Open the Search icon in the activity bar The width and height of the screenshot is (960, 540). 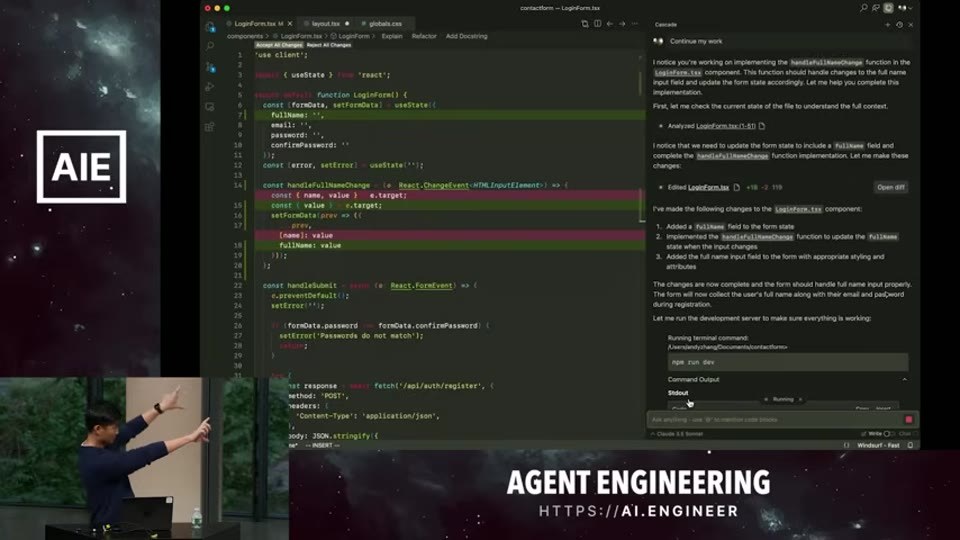point(210,47)
